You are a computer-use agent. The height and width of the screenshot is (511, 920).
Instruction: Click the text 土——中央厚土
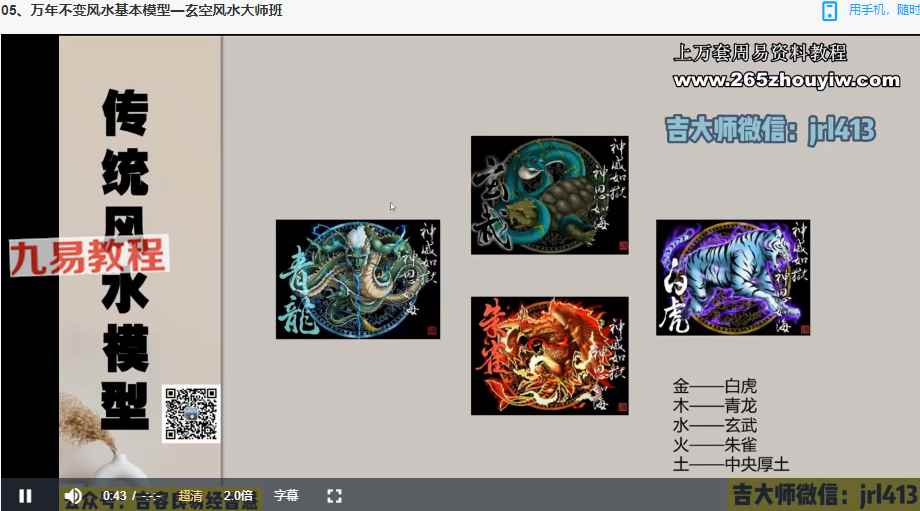pyautogui.click(x=731, y=463)
